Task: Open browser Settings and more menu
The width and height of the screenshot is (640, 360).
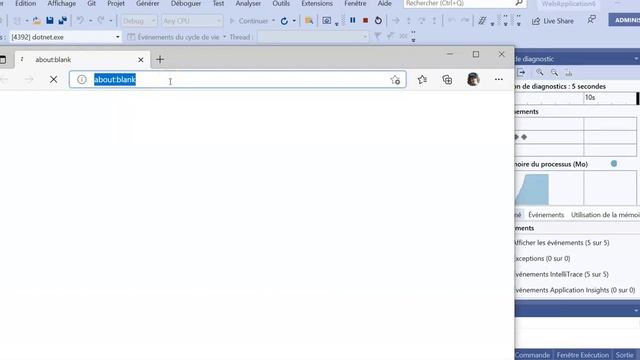Action: pyautogui.click(x=499, y=79)
